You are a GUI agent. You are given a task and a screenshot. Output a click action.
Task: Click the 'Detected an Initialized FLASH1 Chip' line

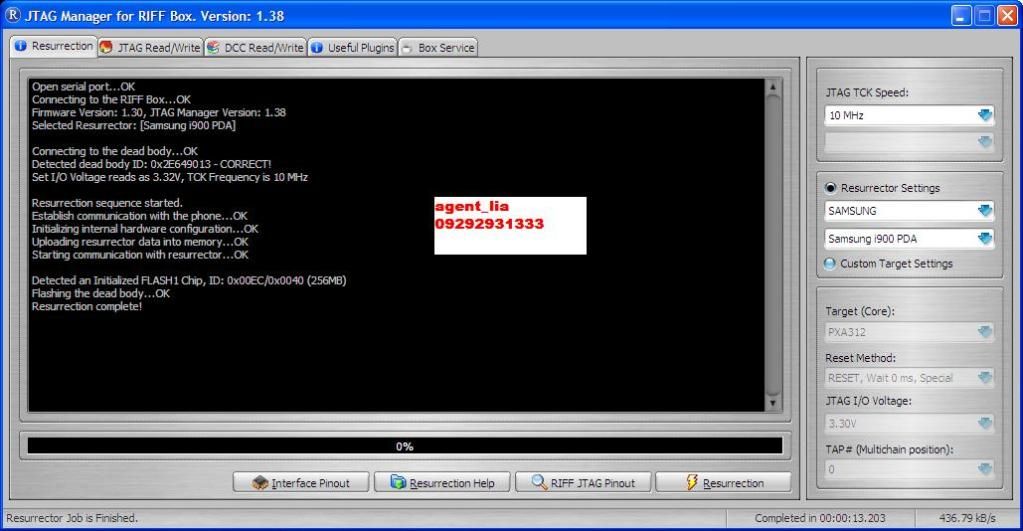tap(189, 281)
